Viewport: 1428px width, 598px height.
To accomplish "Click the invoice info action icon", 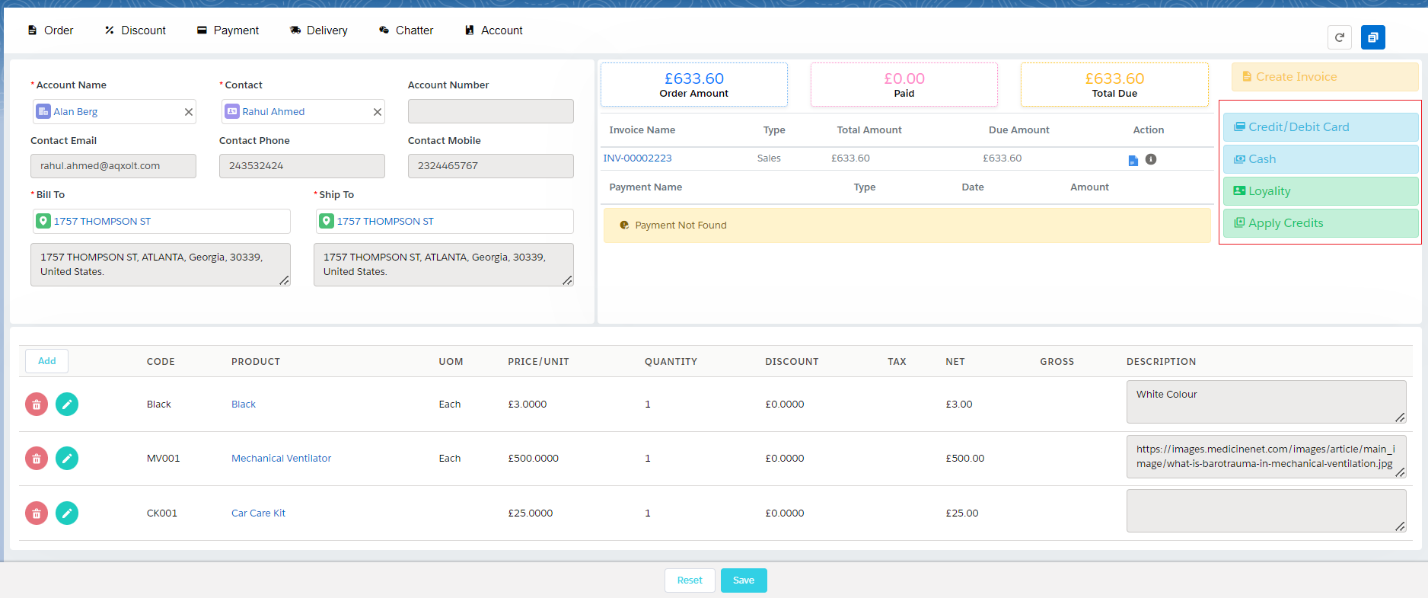I will coord(1151,159).
